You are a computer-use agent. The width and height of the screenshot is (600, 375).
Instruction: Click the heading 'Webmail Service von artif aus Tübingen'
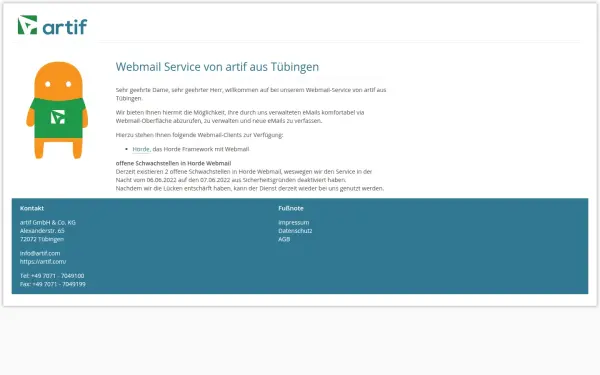pos(217,67)
